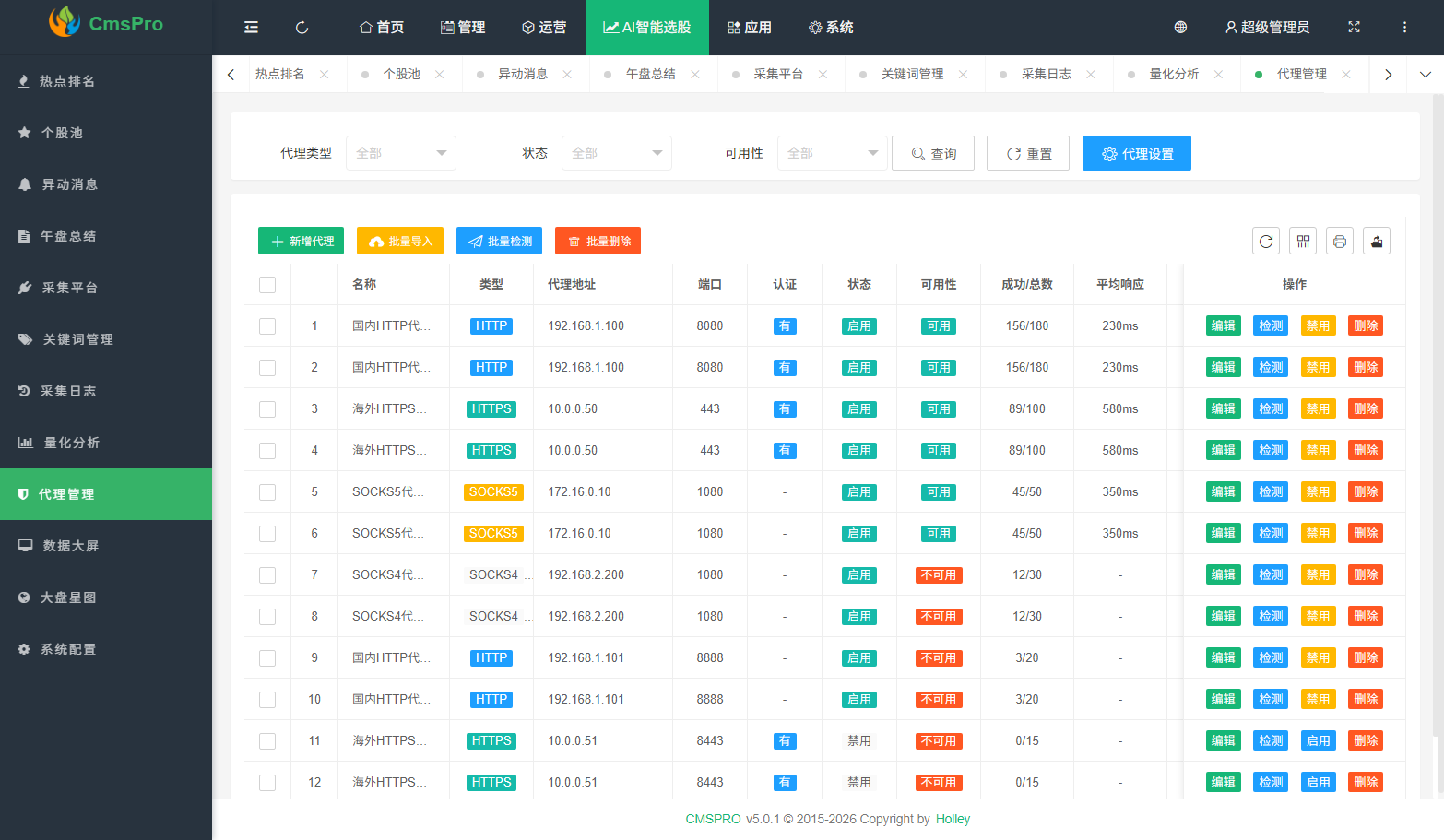The width and height of the screenshot is (1444, 840).
Task: Close the 代理管理 tab
Action: [x=1346, y=75]
